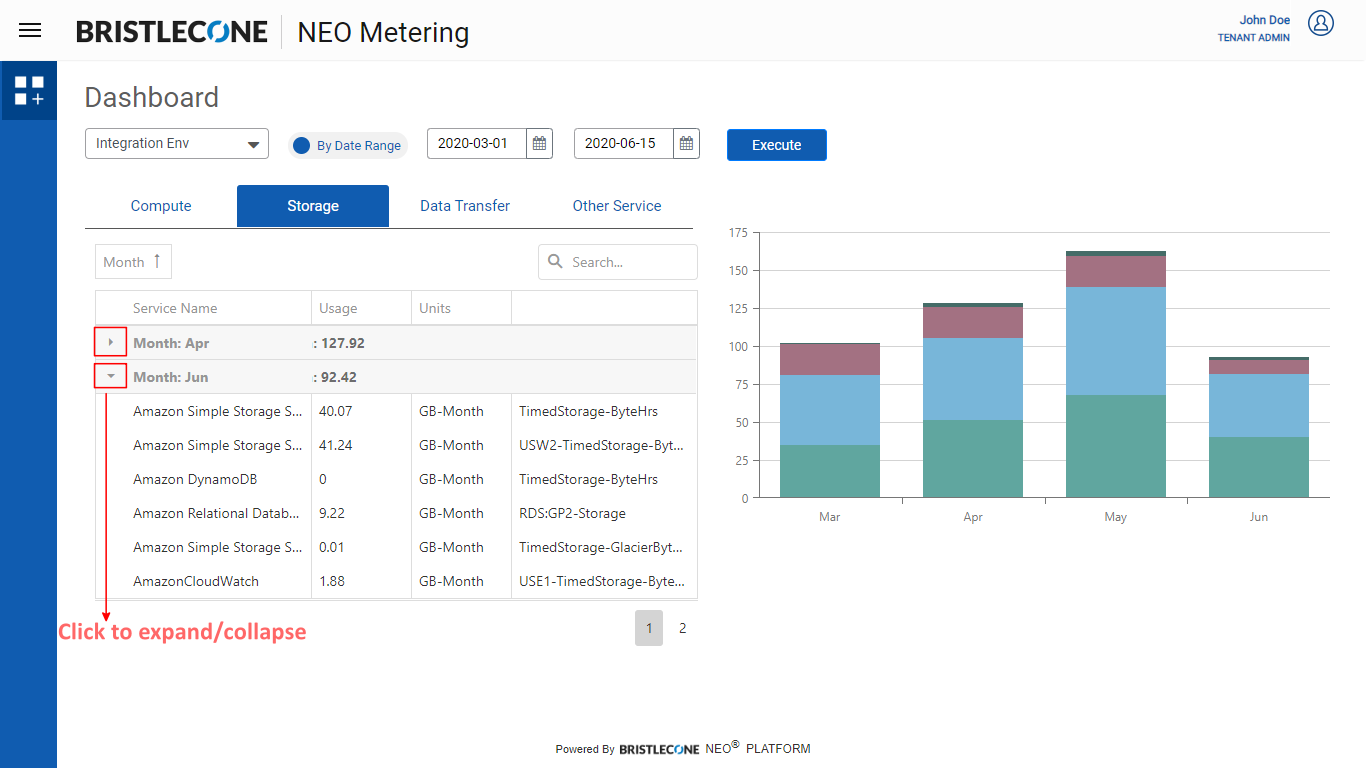
Task: Go to page 2 of the table
Action: click(x=683, y=628)
